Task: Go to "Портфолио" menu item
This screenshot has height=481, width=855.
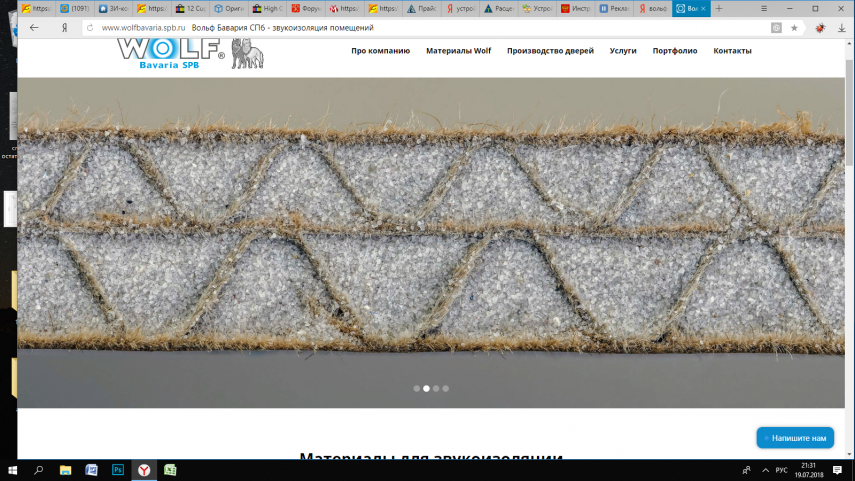Action: tap(675, 51)
